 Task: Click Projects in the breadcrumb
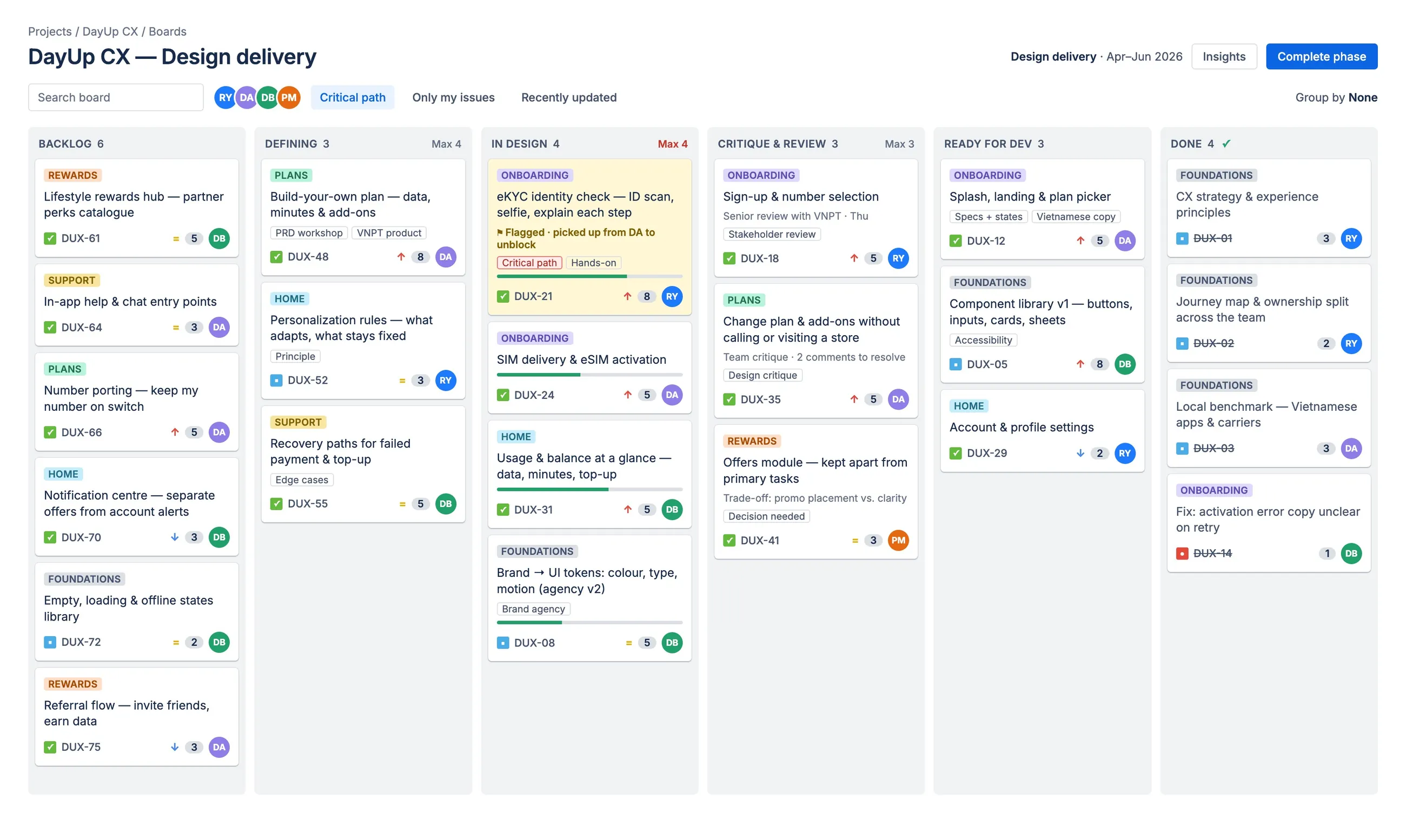[x=50, y=32]
